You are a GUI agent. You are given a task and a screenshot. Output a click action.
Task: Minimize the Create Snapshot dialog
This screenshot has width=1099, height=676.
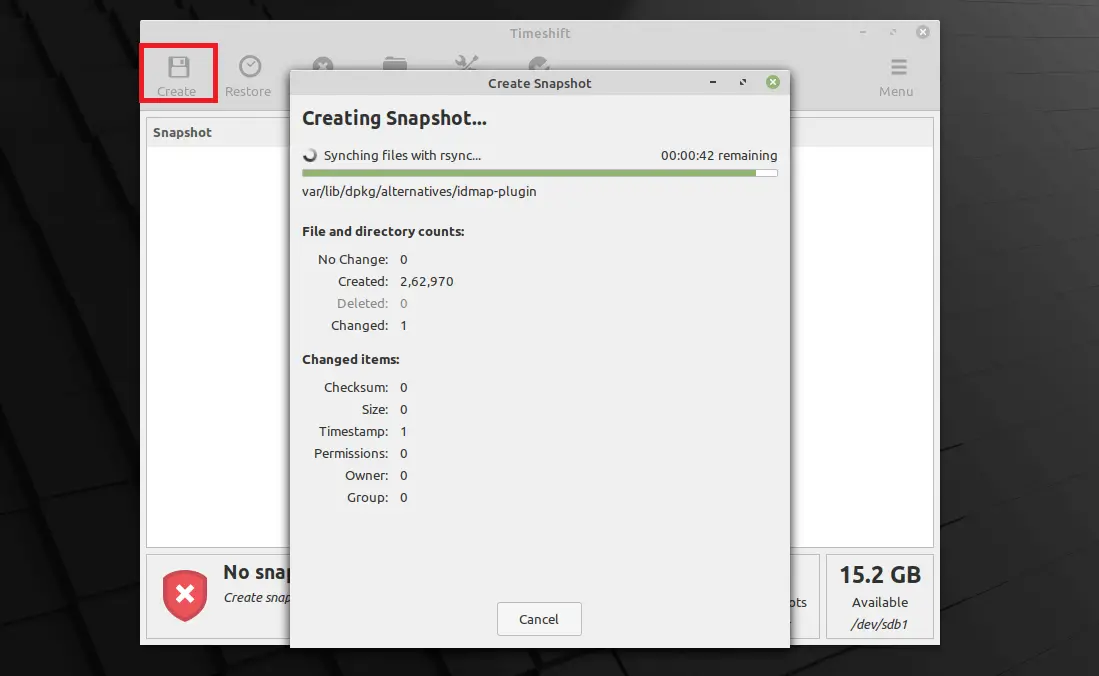(713, 83)
